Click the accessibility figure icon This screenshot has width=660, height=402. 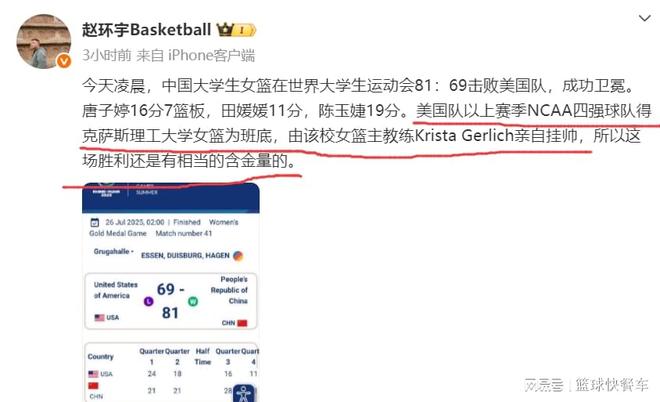click(x=244, y=394)
